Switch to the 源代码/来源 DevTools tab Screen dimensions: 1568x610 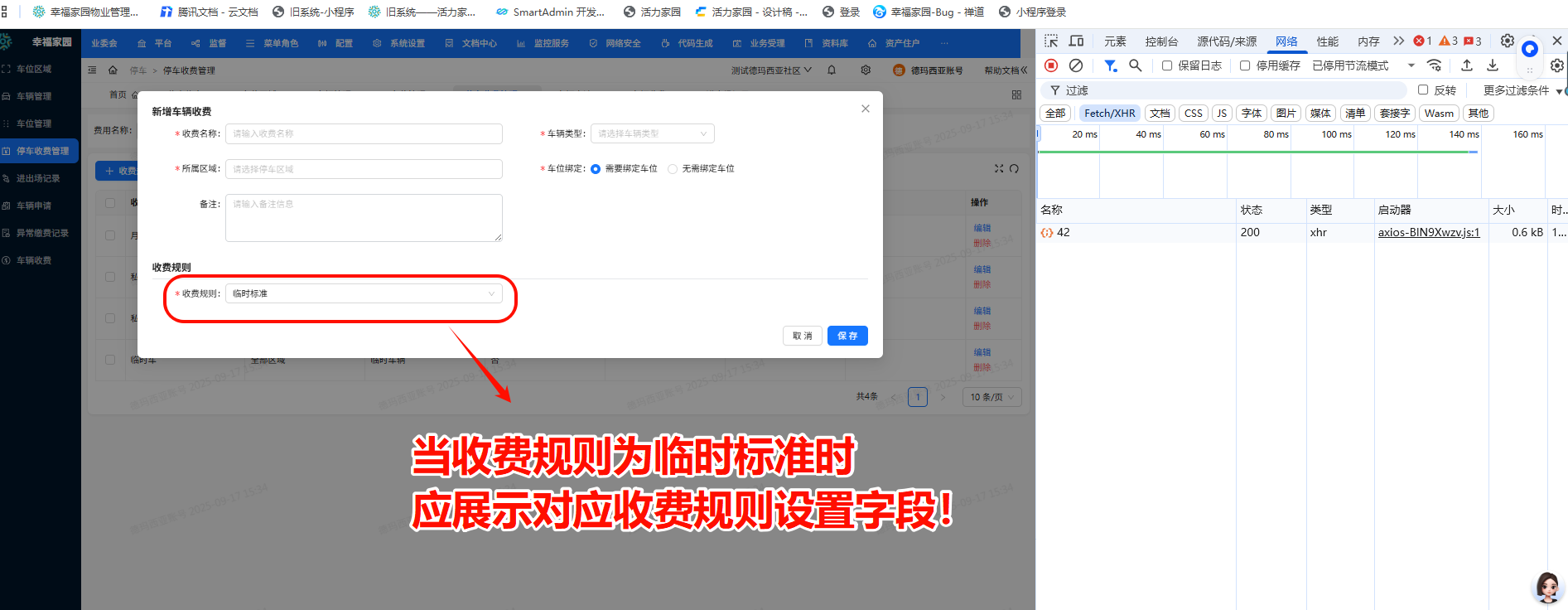1227,41
